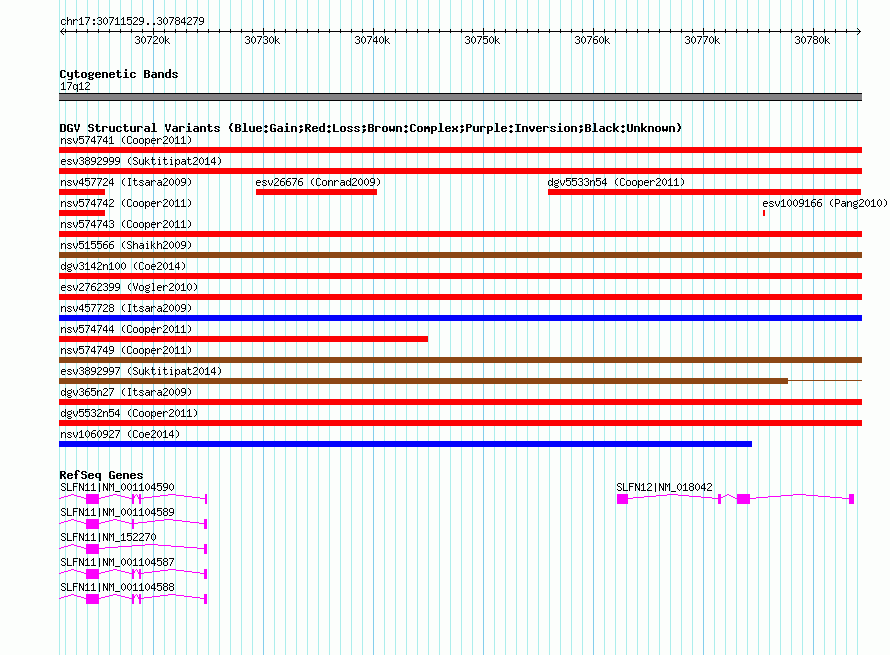Screen dimensions: 890x655
Task: Click the 30770k ruler label
Action: (702, 40)
